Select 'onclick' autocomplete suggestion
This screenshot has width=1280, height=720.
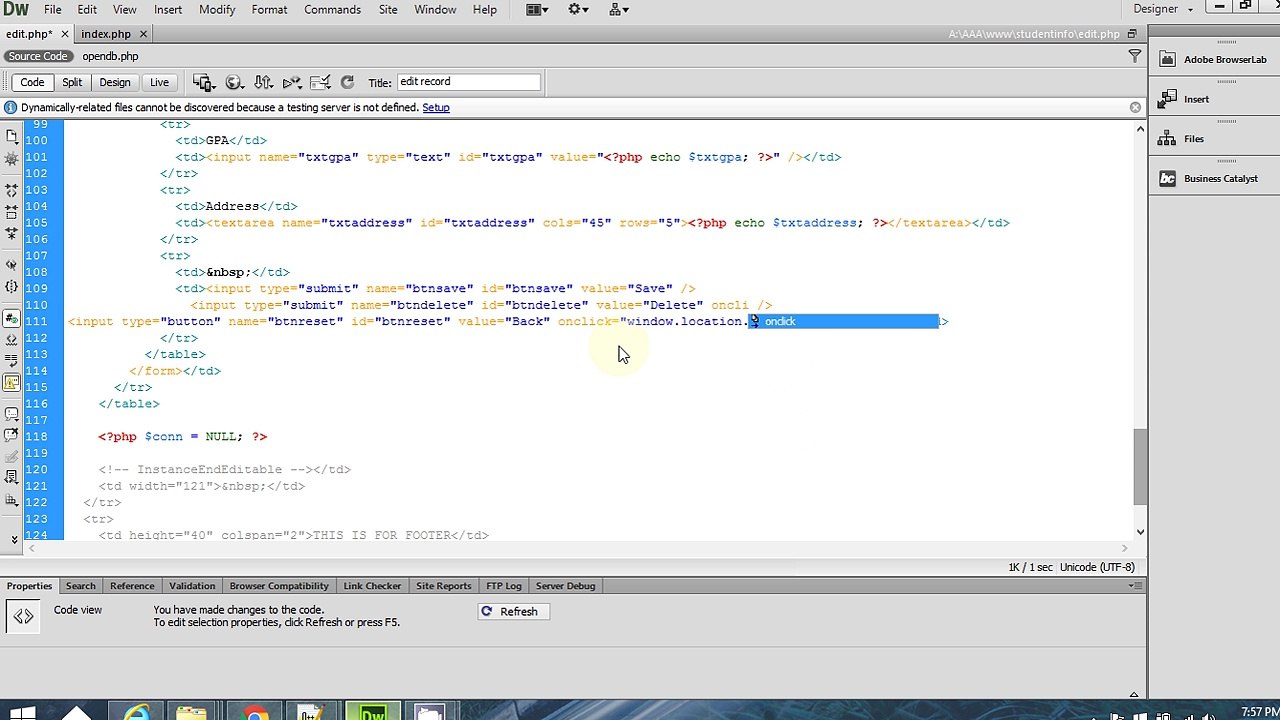[x=844, y=321]
